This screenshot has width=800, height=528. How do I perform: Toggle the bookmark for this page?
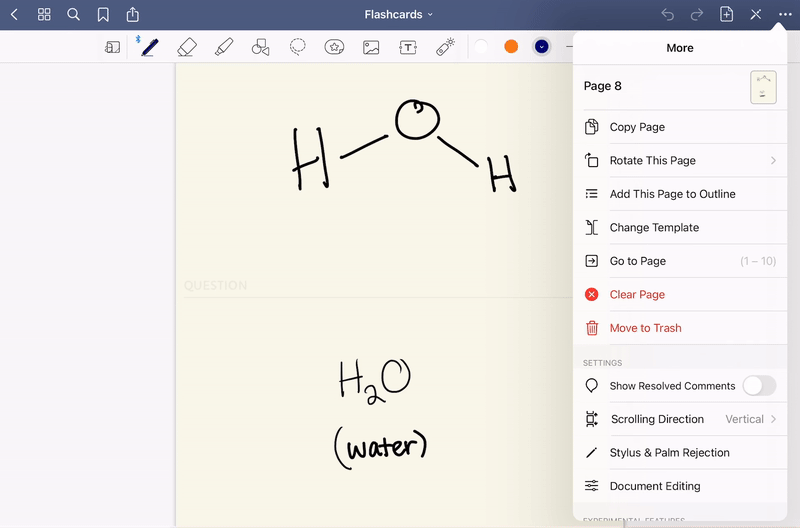[103, 14]
